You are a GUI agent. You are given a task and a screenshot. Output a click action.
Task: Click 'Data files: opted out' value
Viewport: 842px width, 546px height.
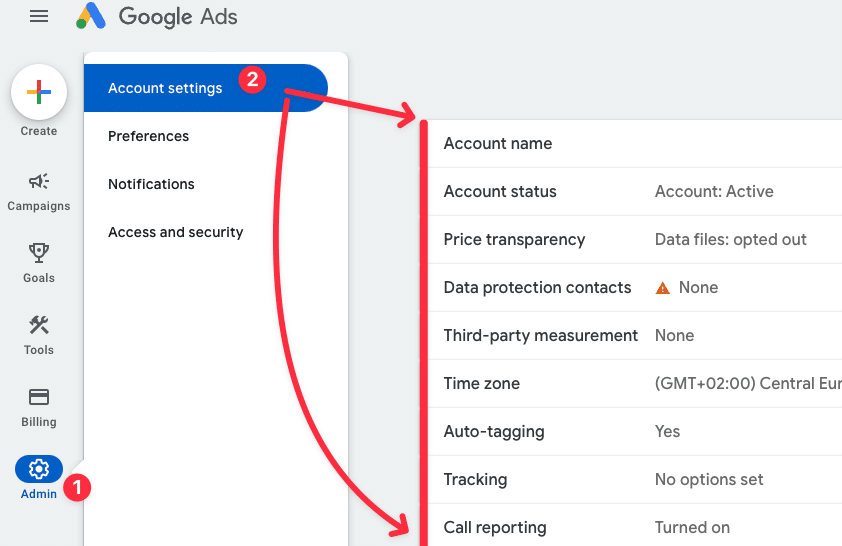coord(730,239)
